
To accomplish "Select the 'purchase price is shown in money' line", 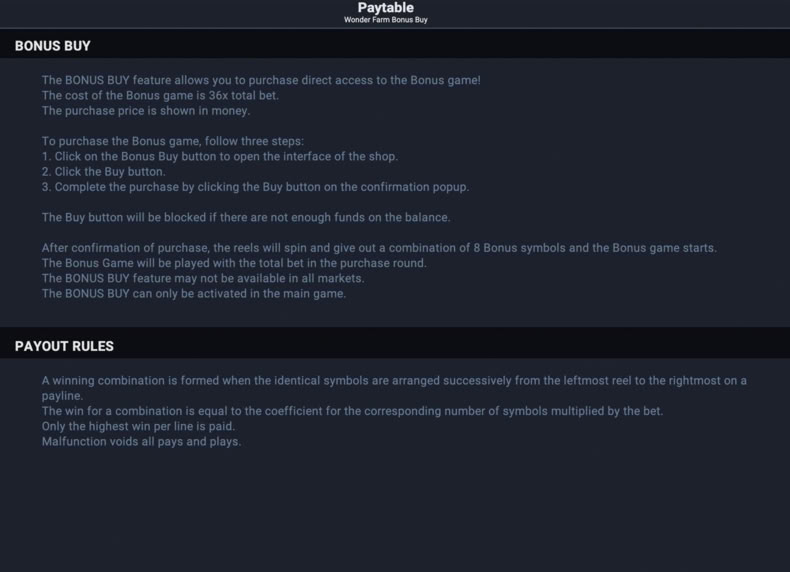I will point(146,110).
